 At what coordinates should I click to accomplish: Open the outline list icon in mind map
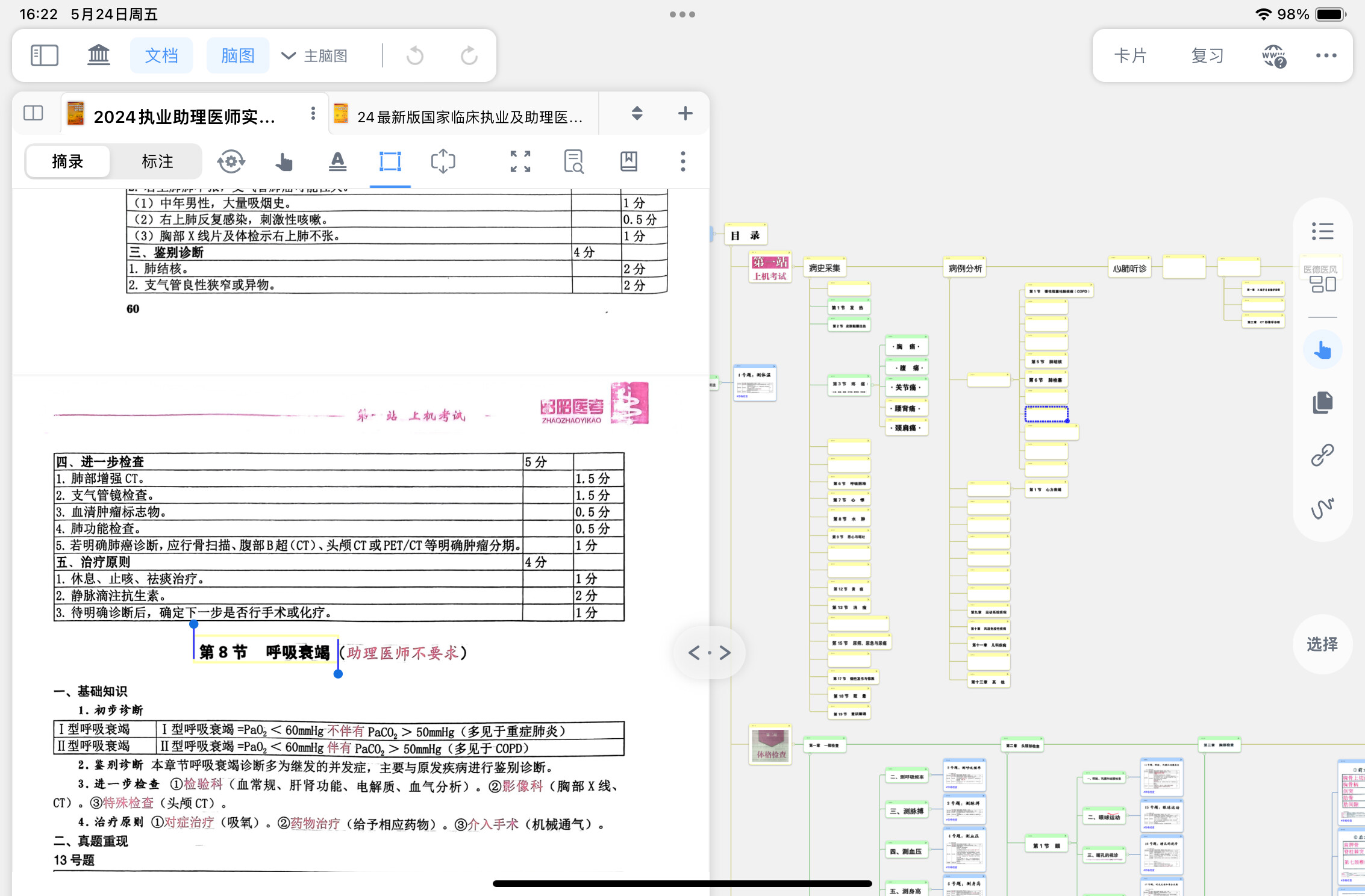tap(1323, 231)
